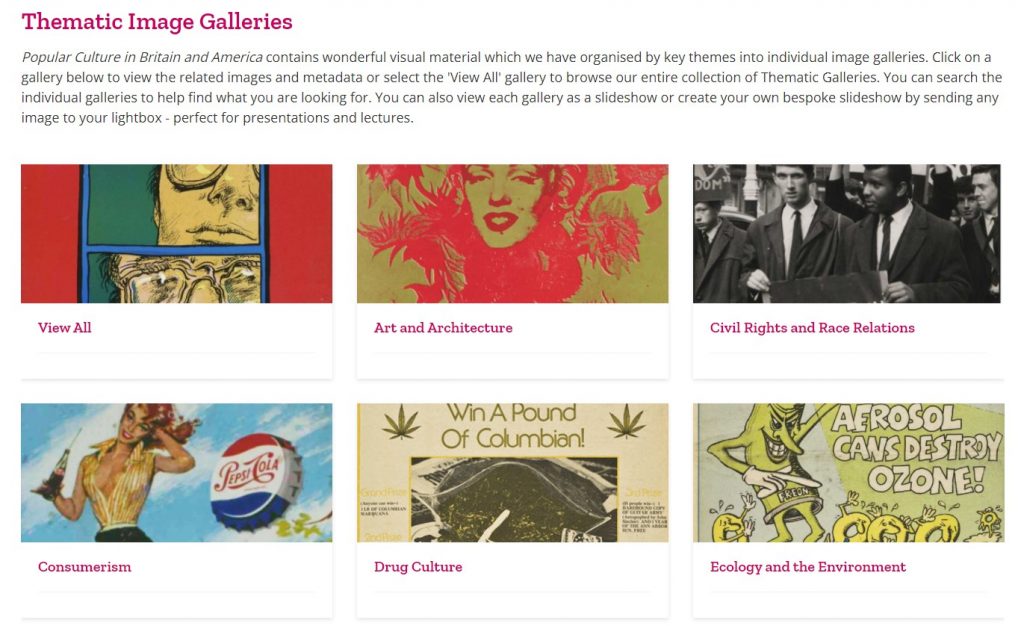Open the View All gallery link

click(x=65, y=328)
